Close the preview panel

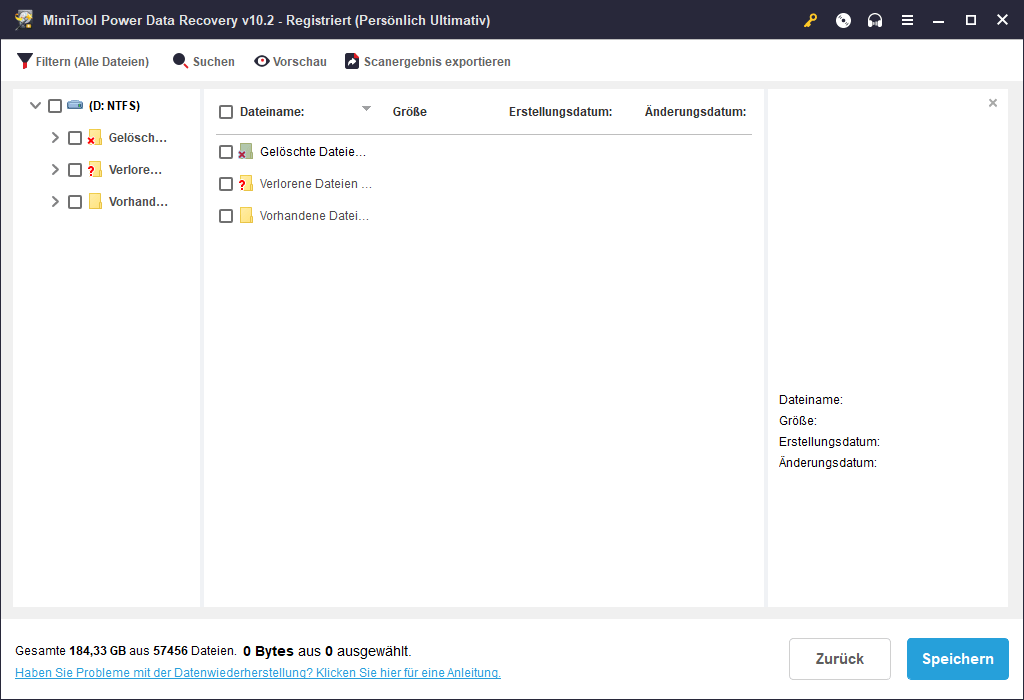point(993,103)
